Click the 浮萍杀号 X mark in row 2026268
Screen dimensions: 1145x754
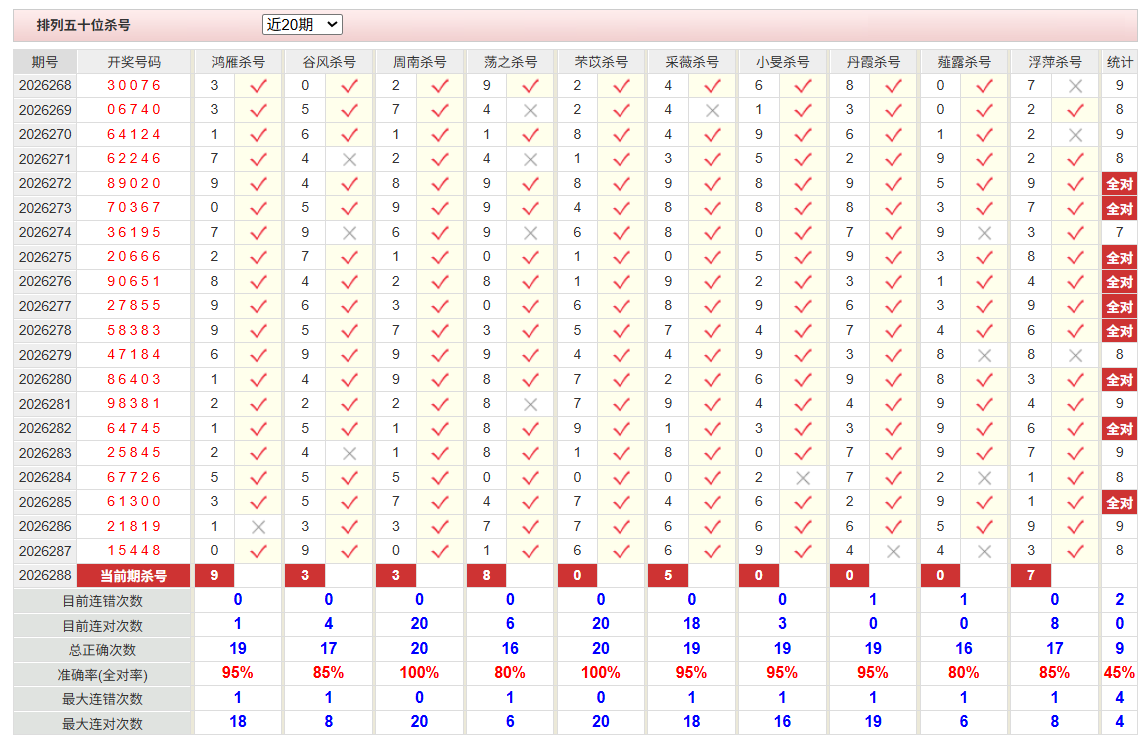point(1075,86)
